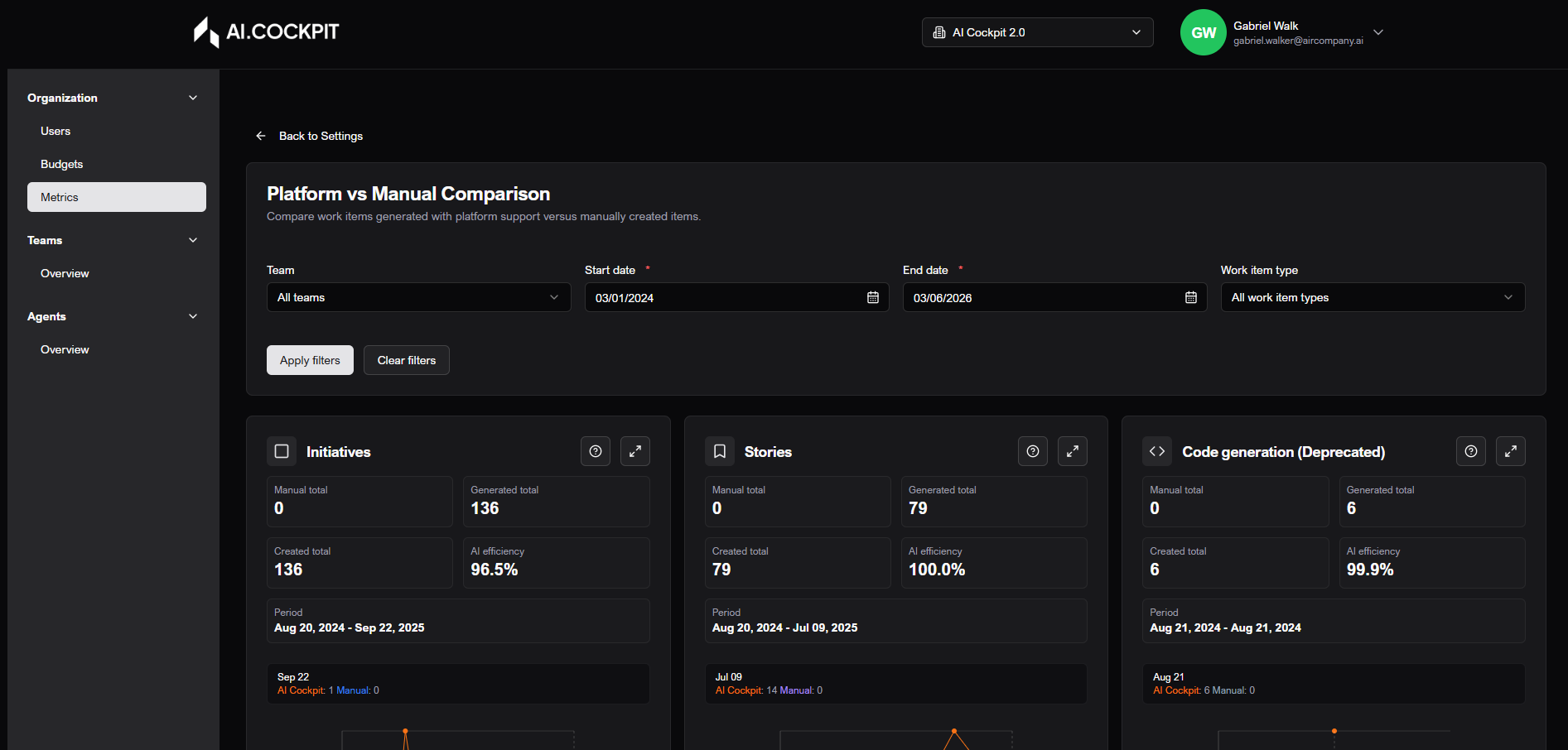Open End date calendar picker icon
The width and height of the screenshot is (1568, 750).
(x=1190, y=297)
